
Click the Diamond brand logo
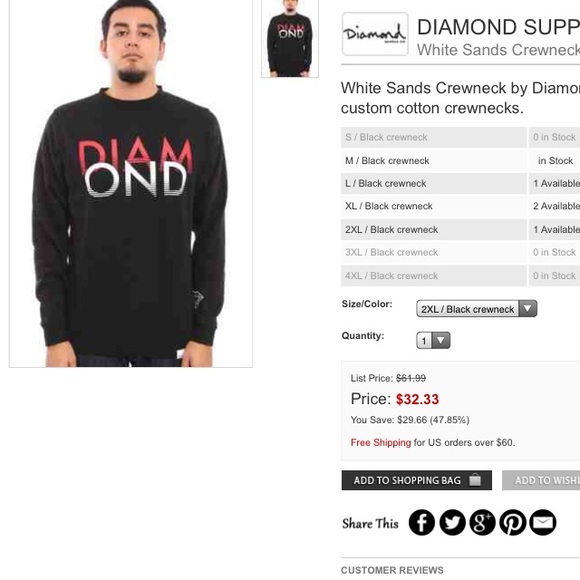375,34
